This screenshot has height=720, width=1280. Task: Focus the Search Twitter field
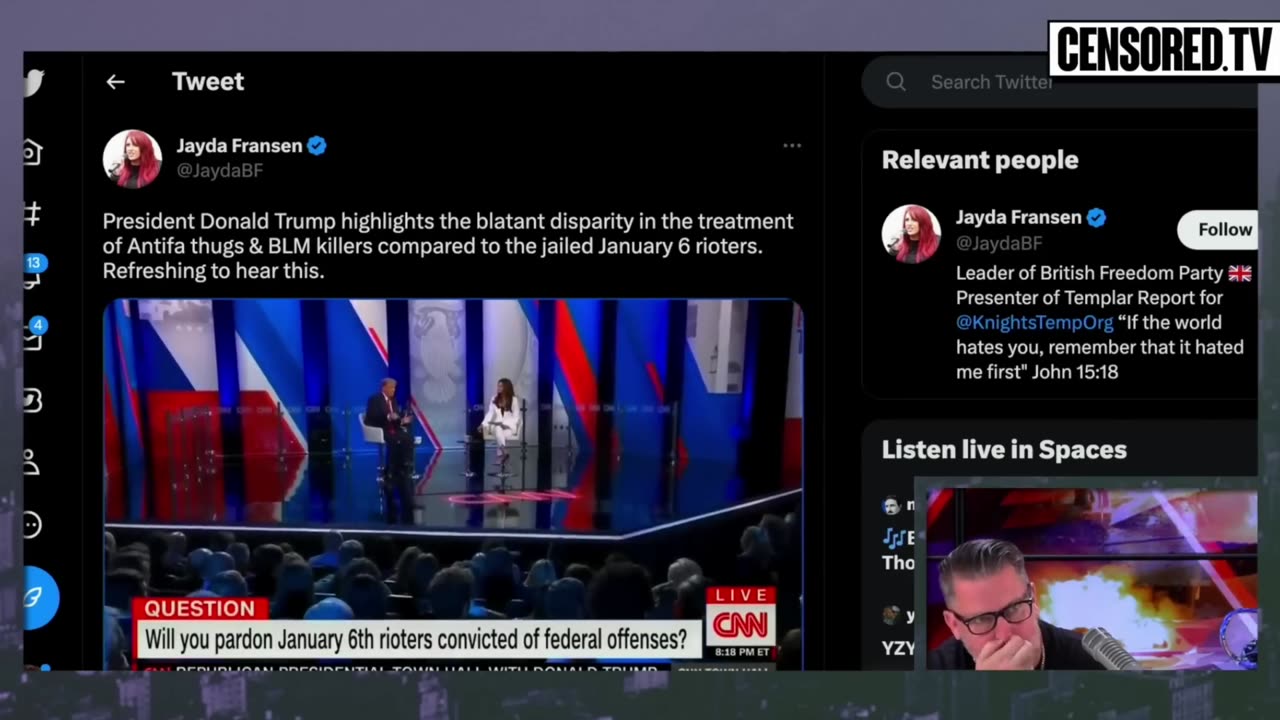(1060, 82)
